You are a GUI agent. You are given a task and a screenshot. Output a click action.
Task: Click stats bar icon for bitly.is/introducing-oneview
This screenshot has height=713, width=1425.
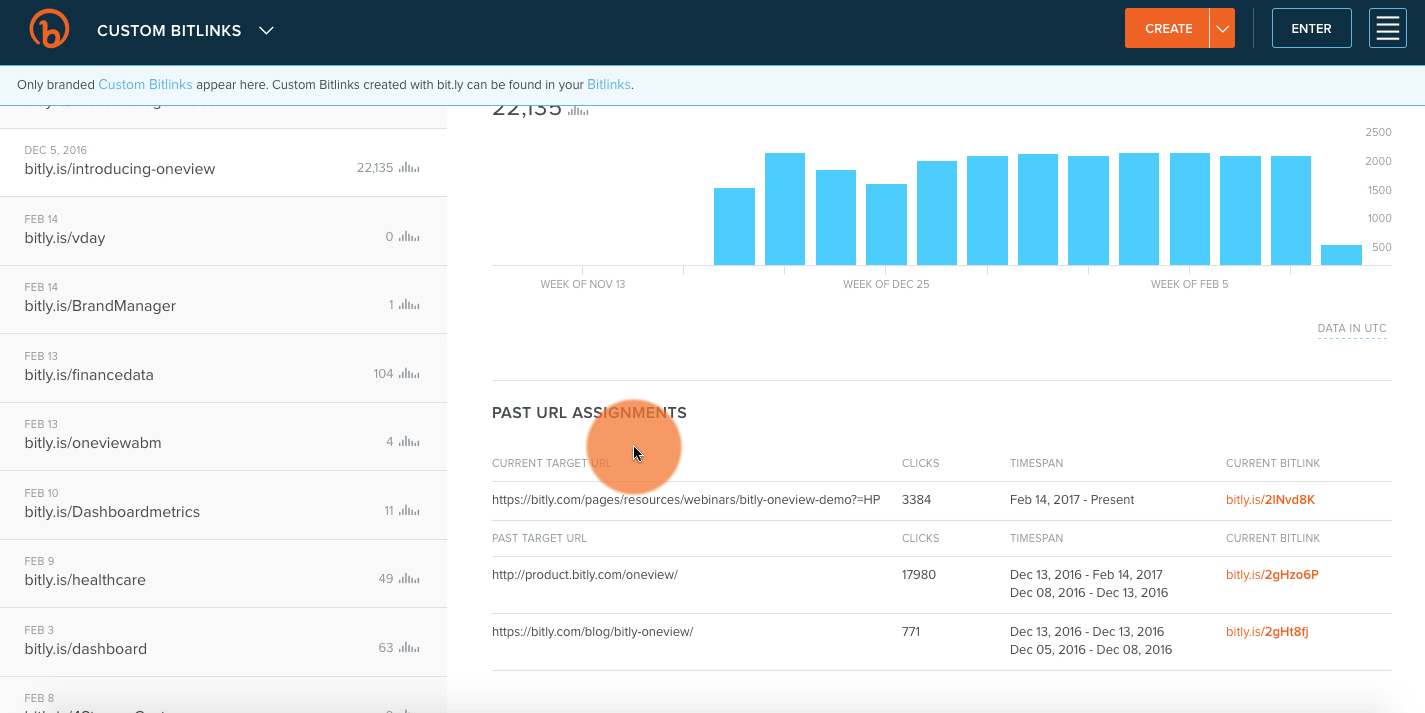click(x=409, y=168)
